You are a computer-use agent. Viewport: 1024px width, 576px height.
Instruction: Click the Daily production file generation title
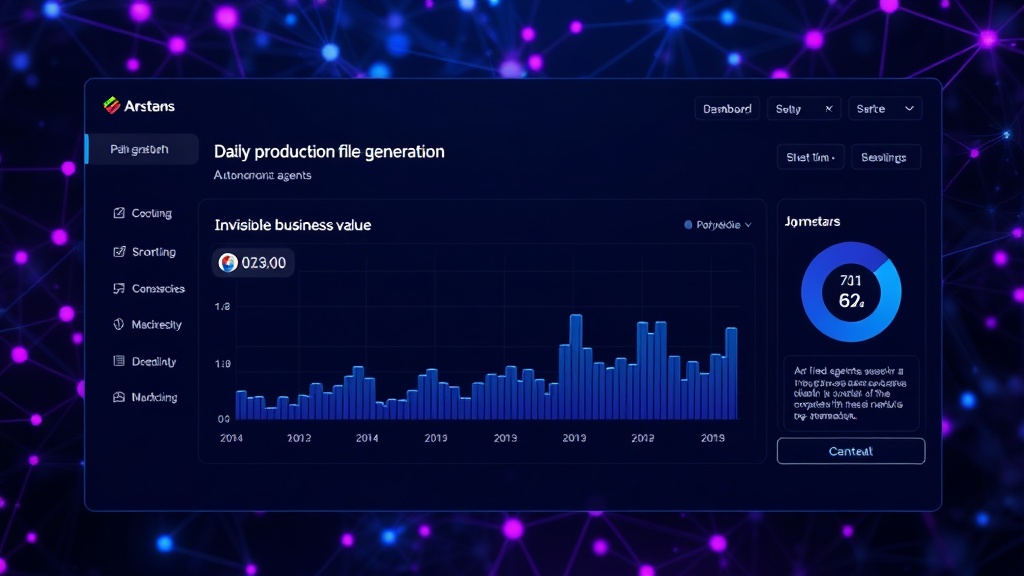point(329,152)
